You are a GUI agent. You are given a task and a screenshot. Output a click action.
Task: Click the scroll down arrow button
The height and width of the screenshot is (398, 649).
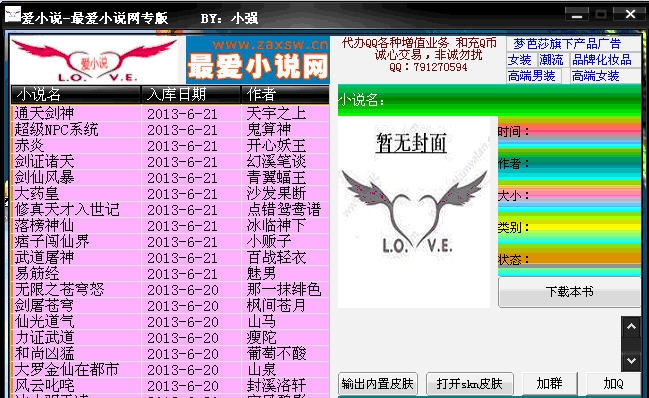click(x=631, y=361)
